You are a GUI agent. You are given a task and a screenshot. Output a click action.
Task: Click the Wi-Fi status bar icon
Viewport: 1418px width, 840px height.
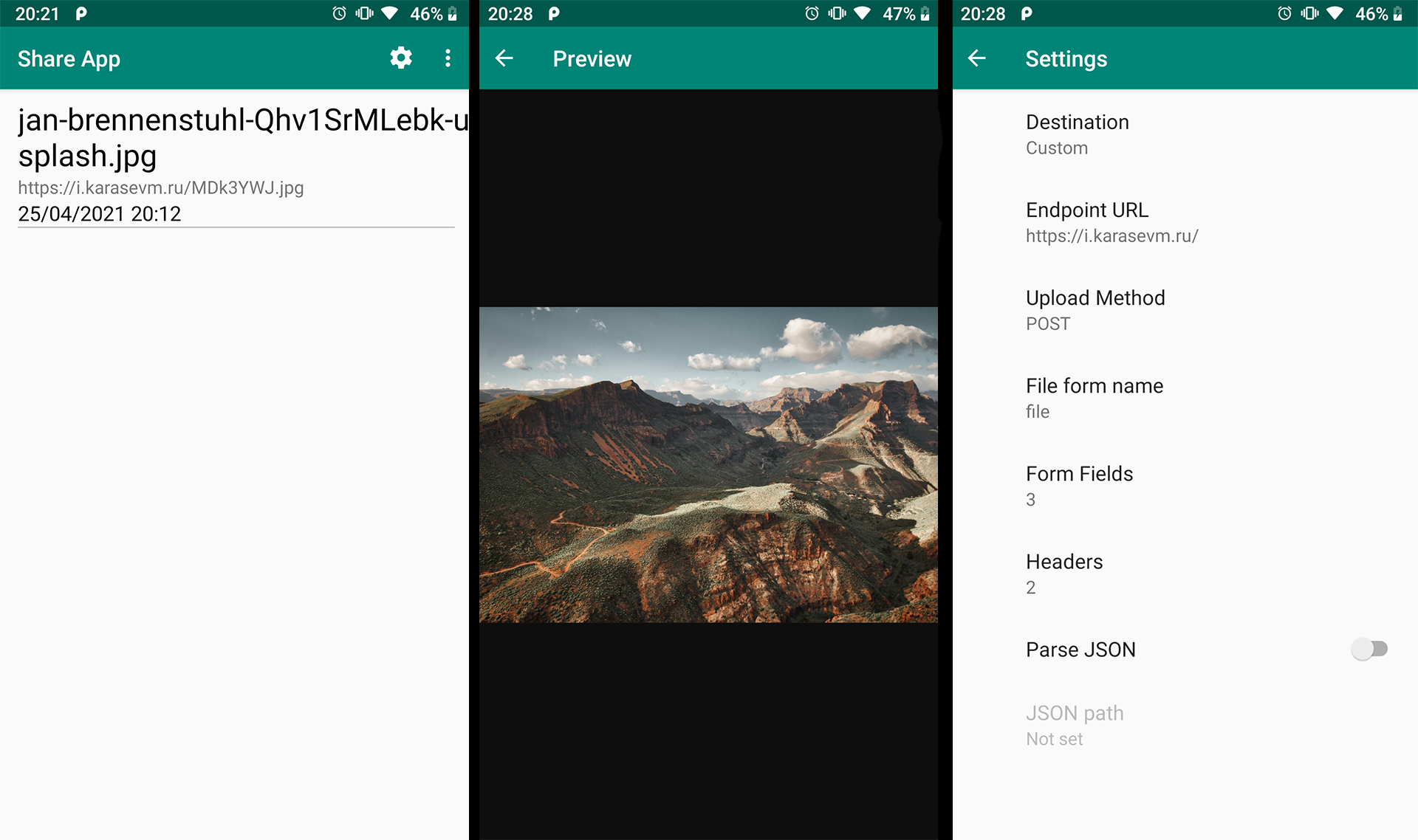389,13
